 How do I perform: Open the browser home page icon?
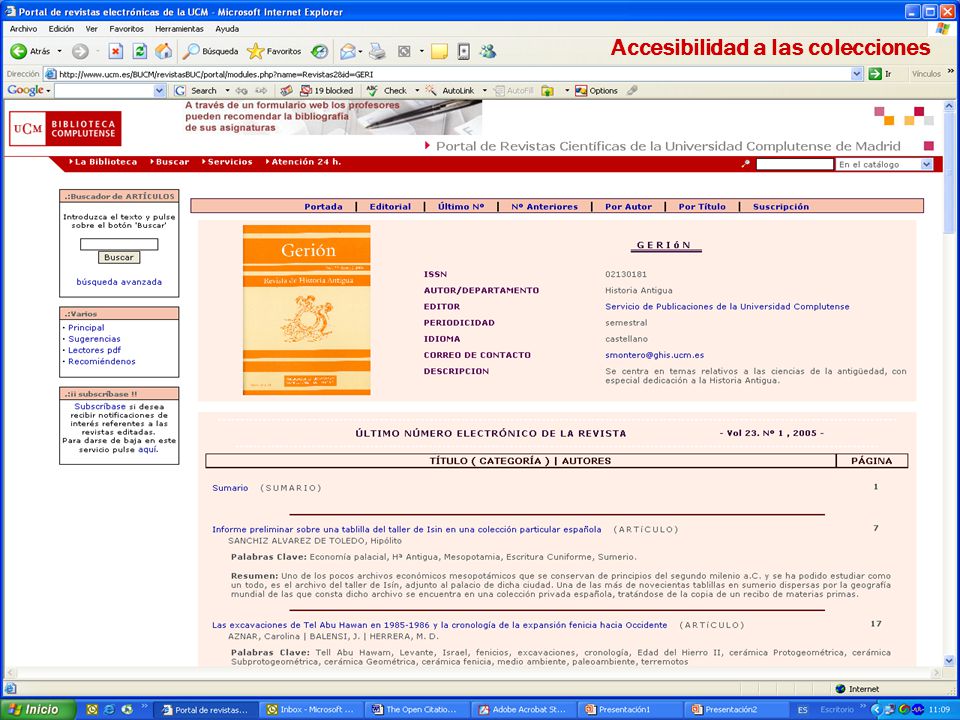pos(163,51)
